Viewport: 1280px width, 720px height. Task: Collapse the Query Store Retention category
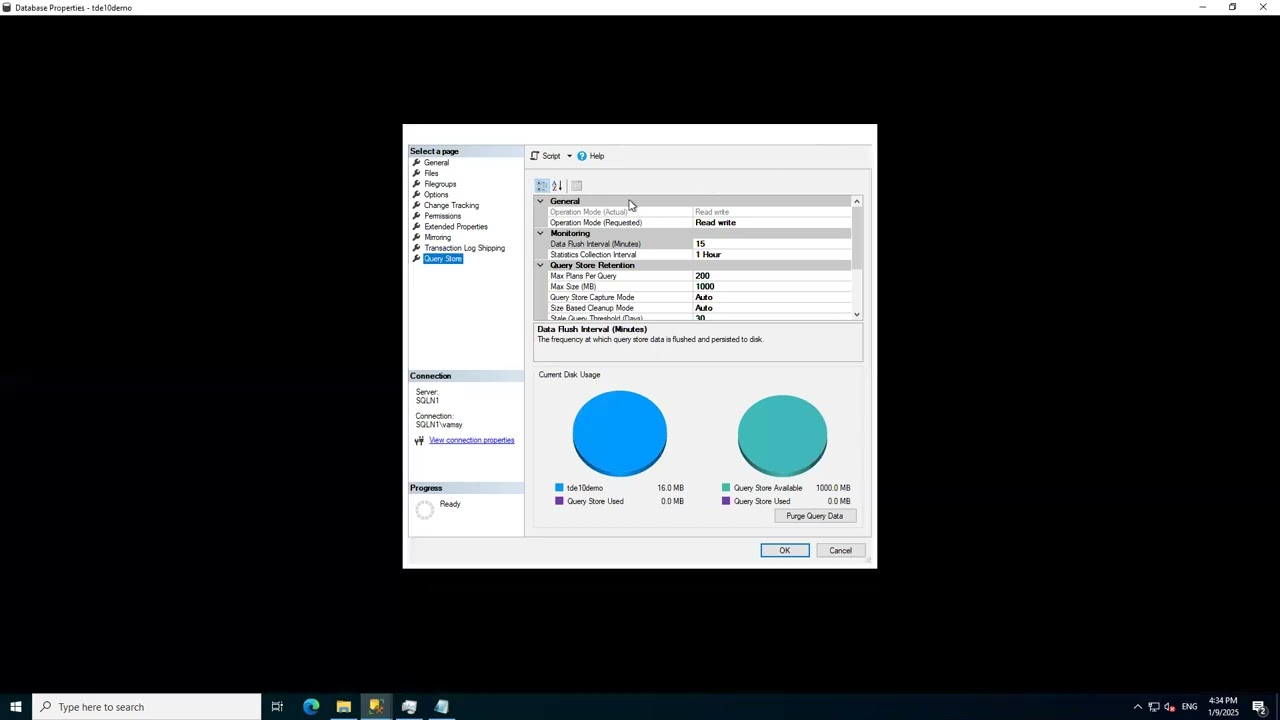pyautogui.click(x=540, y=265)
